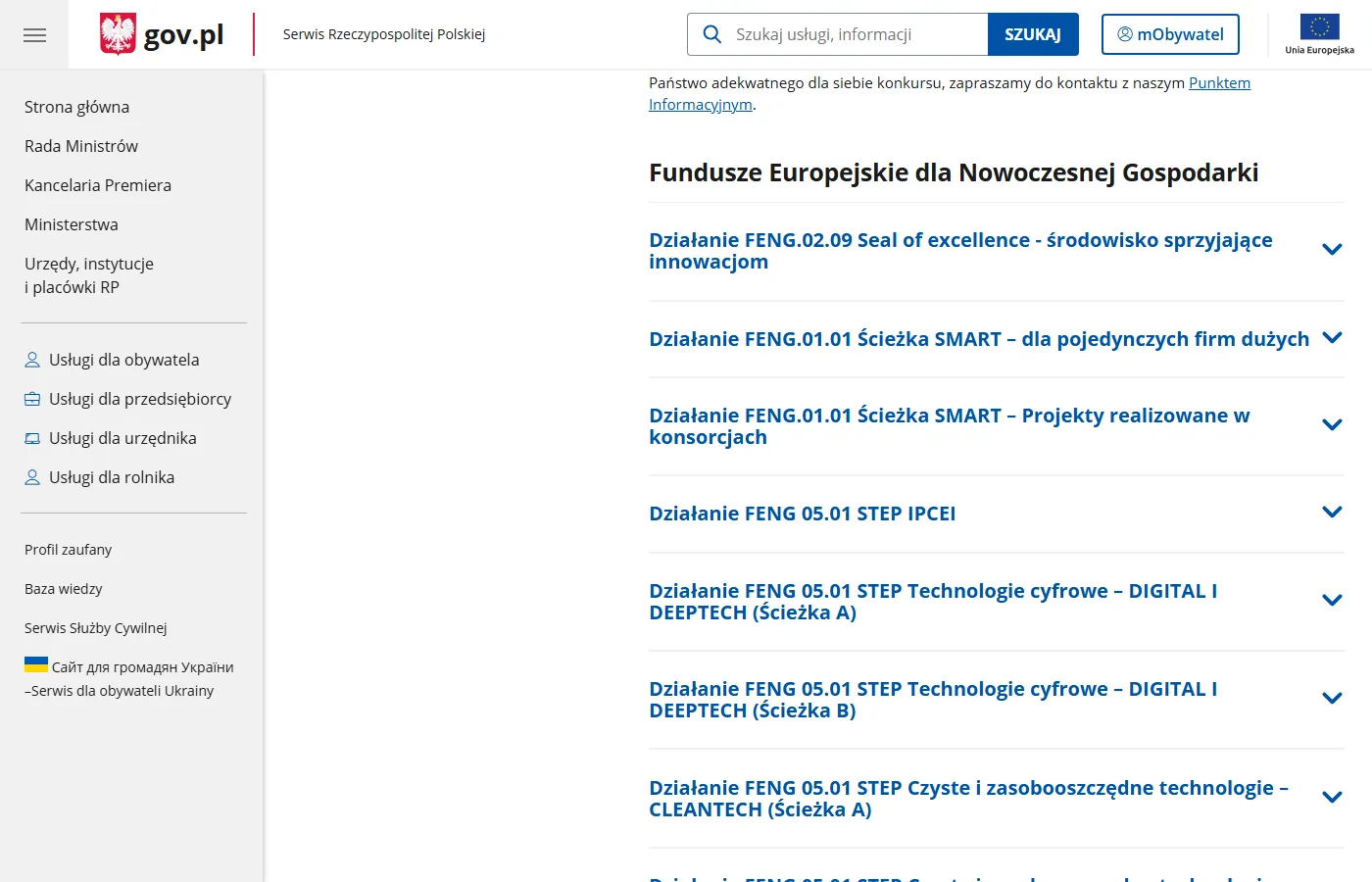The image size is (1372, 882).
Task: Open the hamburger menu icon
Action: coord(34,35)
